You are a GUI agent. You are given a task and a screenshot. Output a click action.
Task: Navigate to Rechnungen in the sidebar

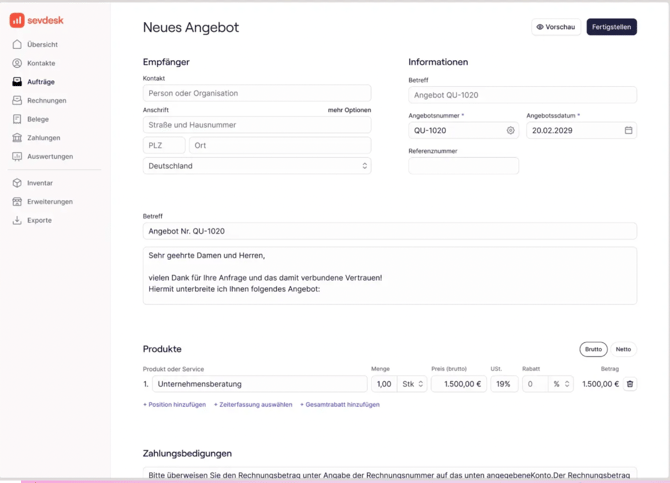tap(46, 101)
